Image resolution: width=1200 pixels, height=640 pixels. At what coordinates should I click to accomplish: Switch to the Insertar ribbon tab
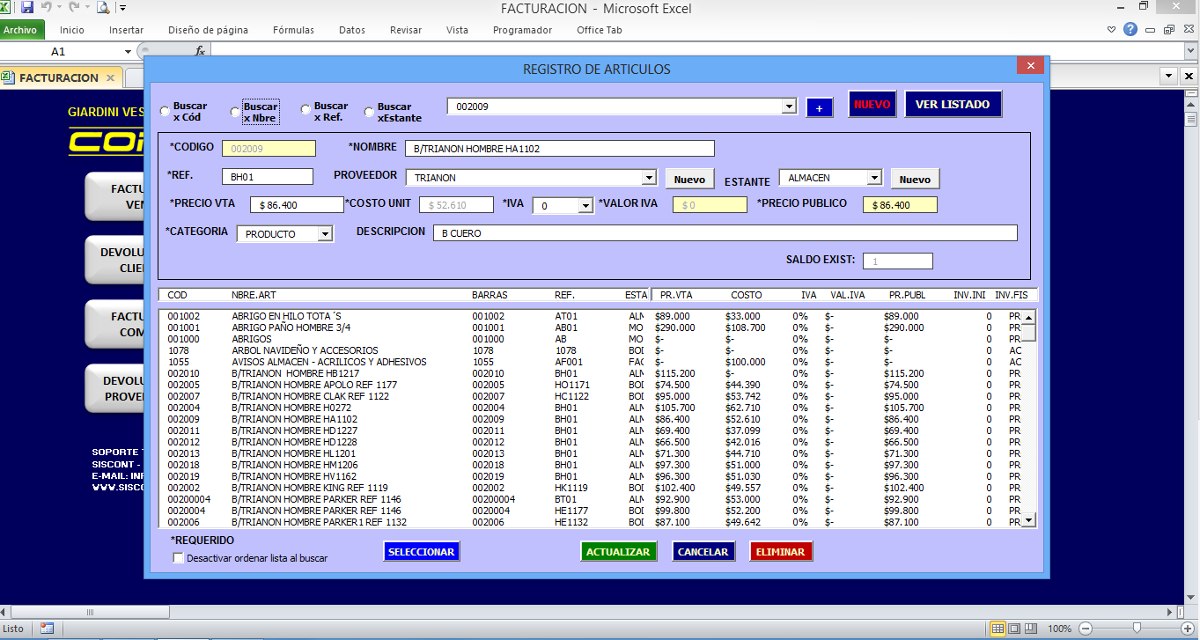pos(126,30)
